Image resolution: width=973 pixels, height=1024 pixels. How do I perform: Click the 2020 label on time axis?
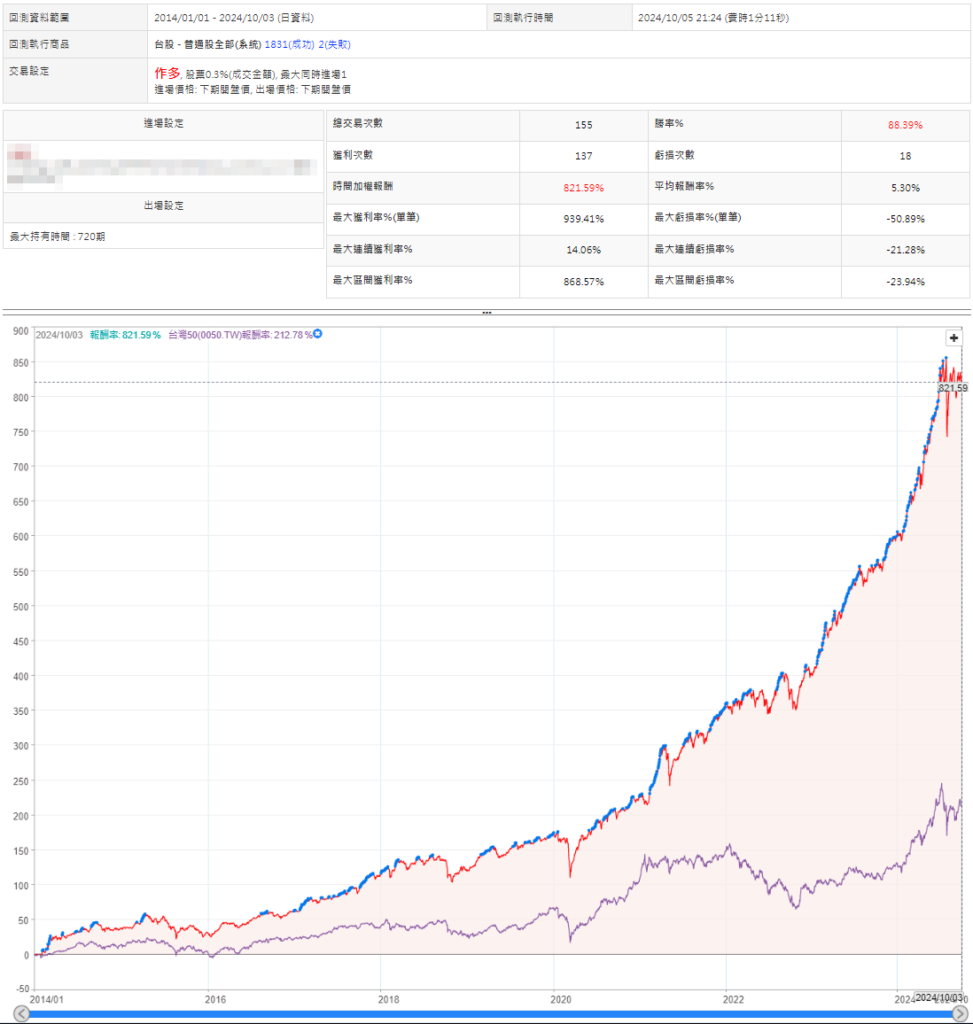click(554, 998)
